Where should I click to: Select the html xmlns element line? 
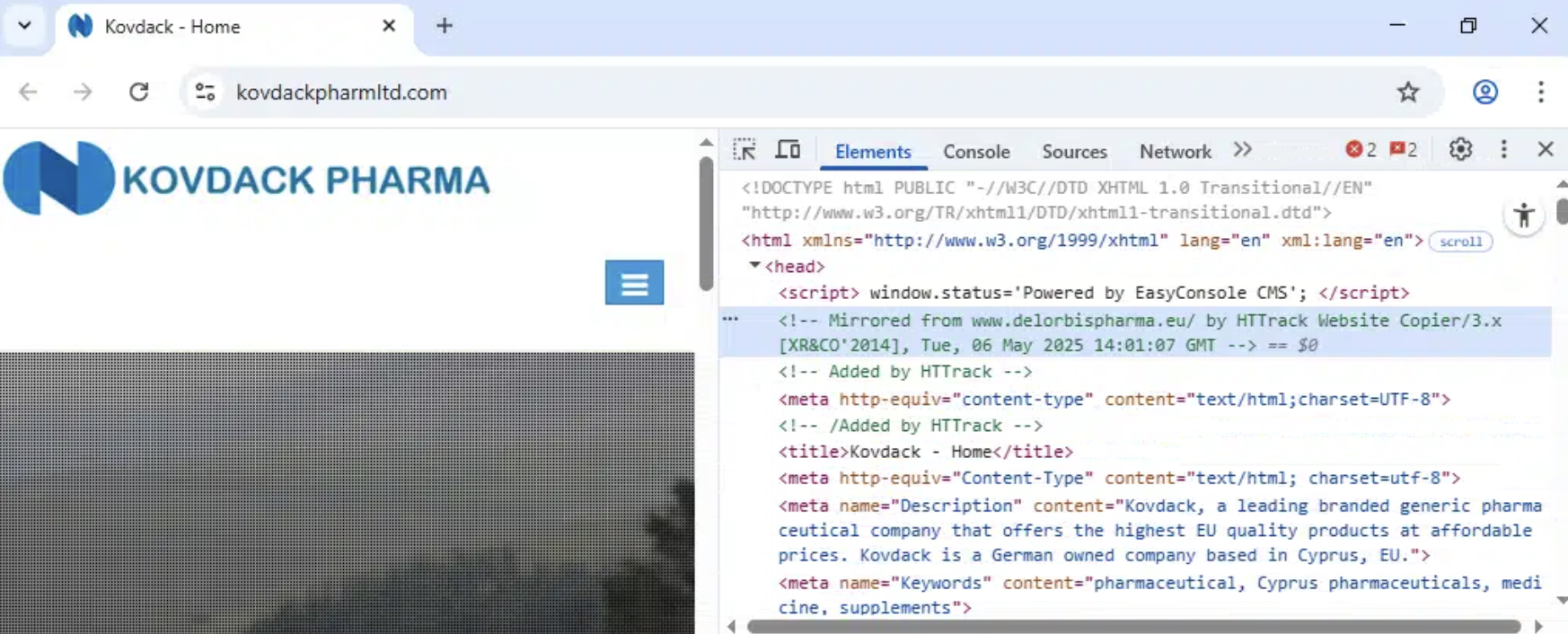[x=1081, y=241]
